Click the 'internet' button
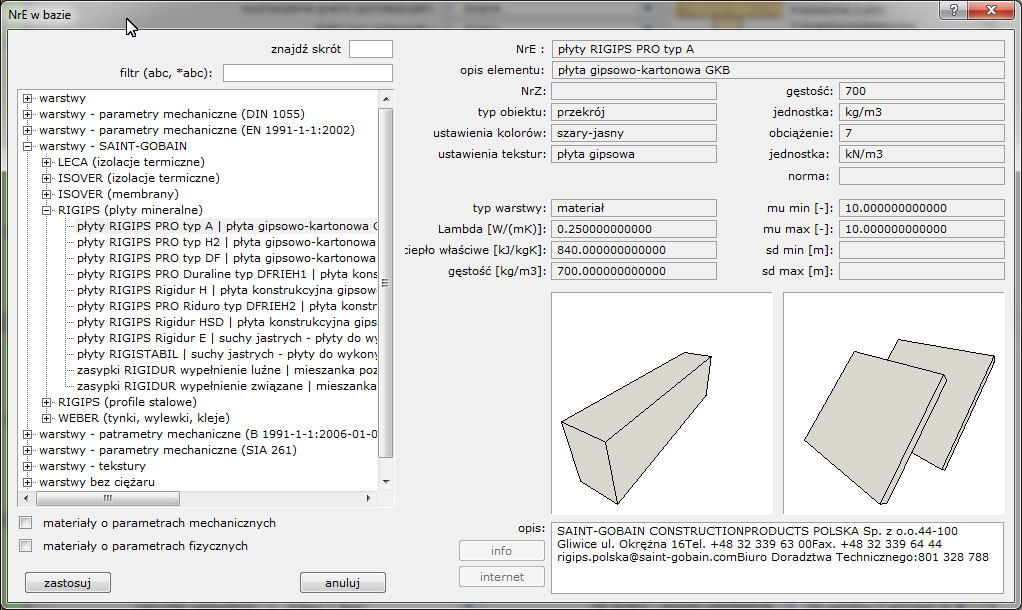Screen dimensions: 1022x610 coord(501,577)
